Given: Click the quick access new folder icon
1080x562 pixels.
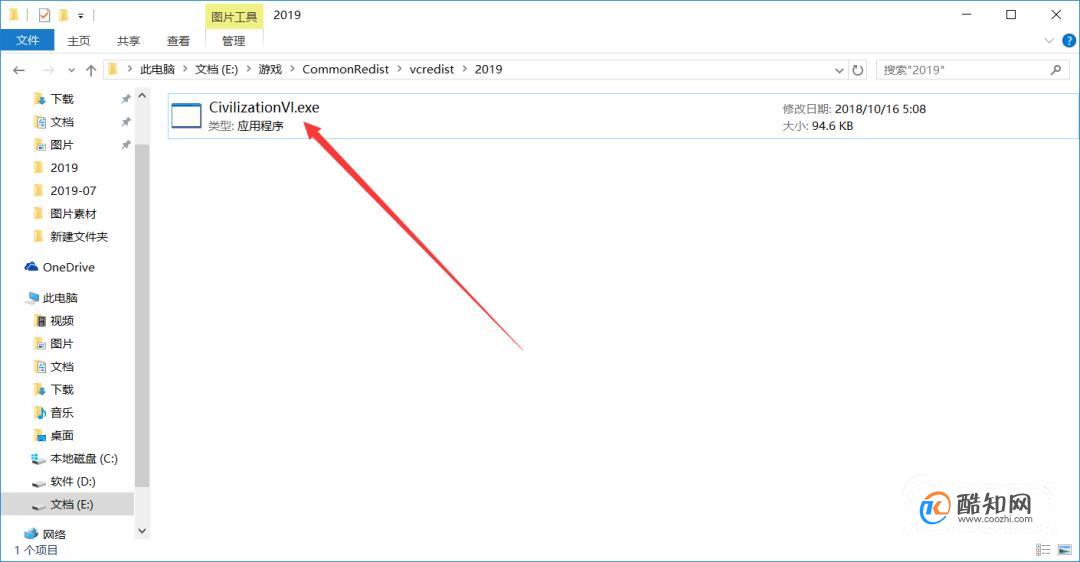Looking at the screenshot, I should coord(63,14).
